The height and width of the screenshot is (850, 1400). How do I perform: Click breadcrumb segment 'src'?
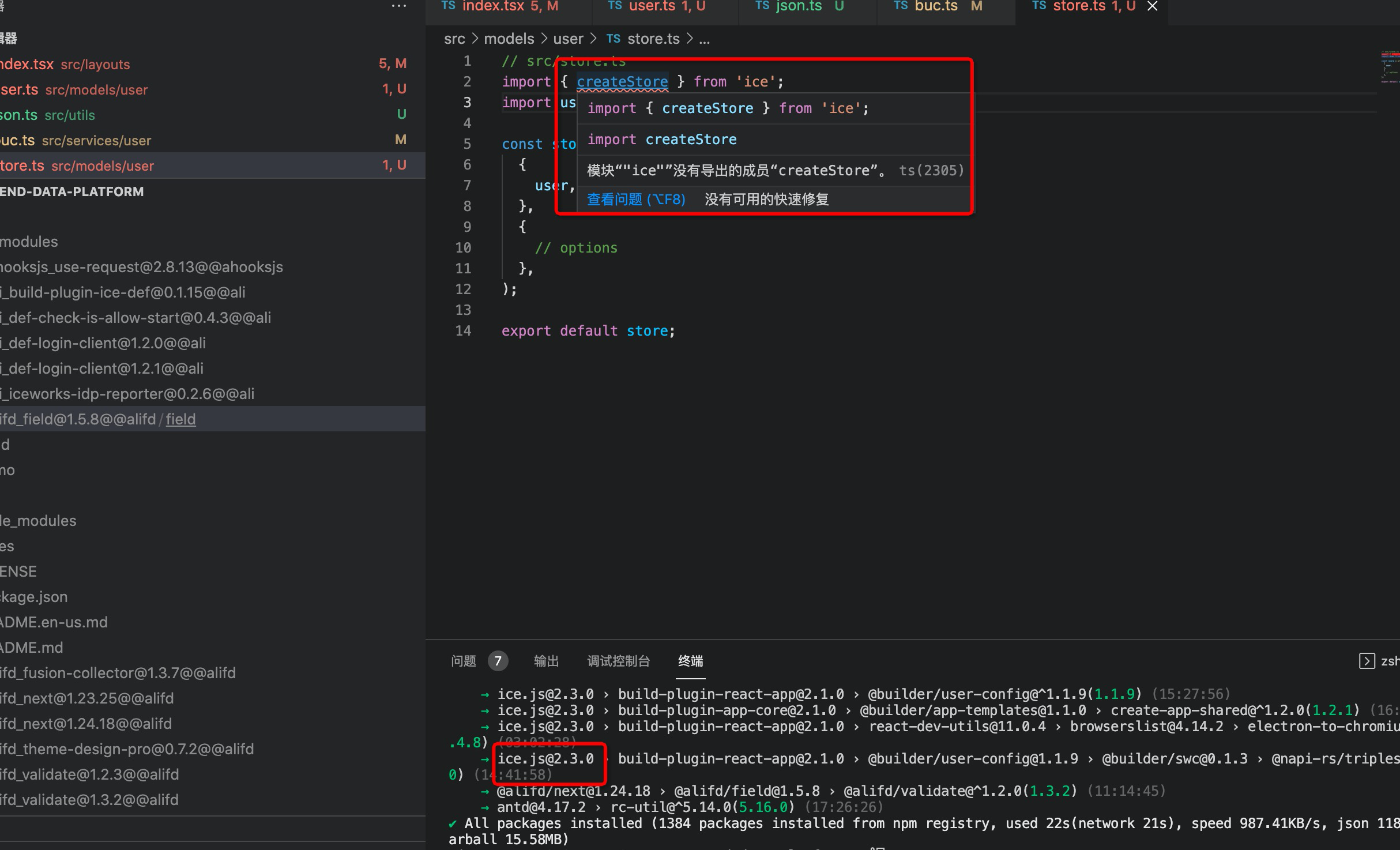coord(454,39)
